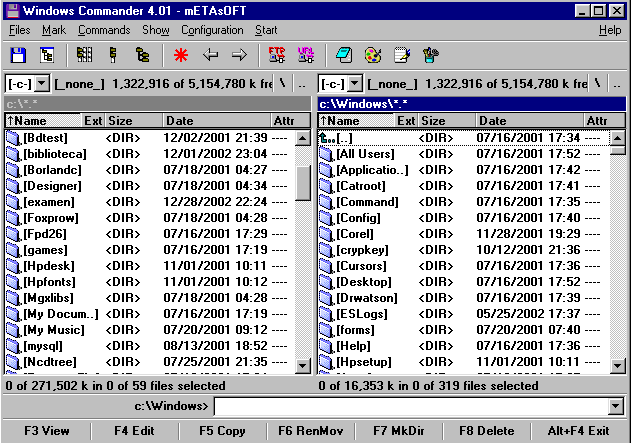Viewport: 631px width, 443px height.
Task: Click the cyan notepad toolbar icon
Action: (x=344, y=55)
